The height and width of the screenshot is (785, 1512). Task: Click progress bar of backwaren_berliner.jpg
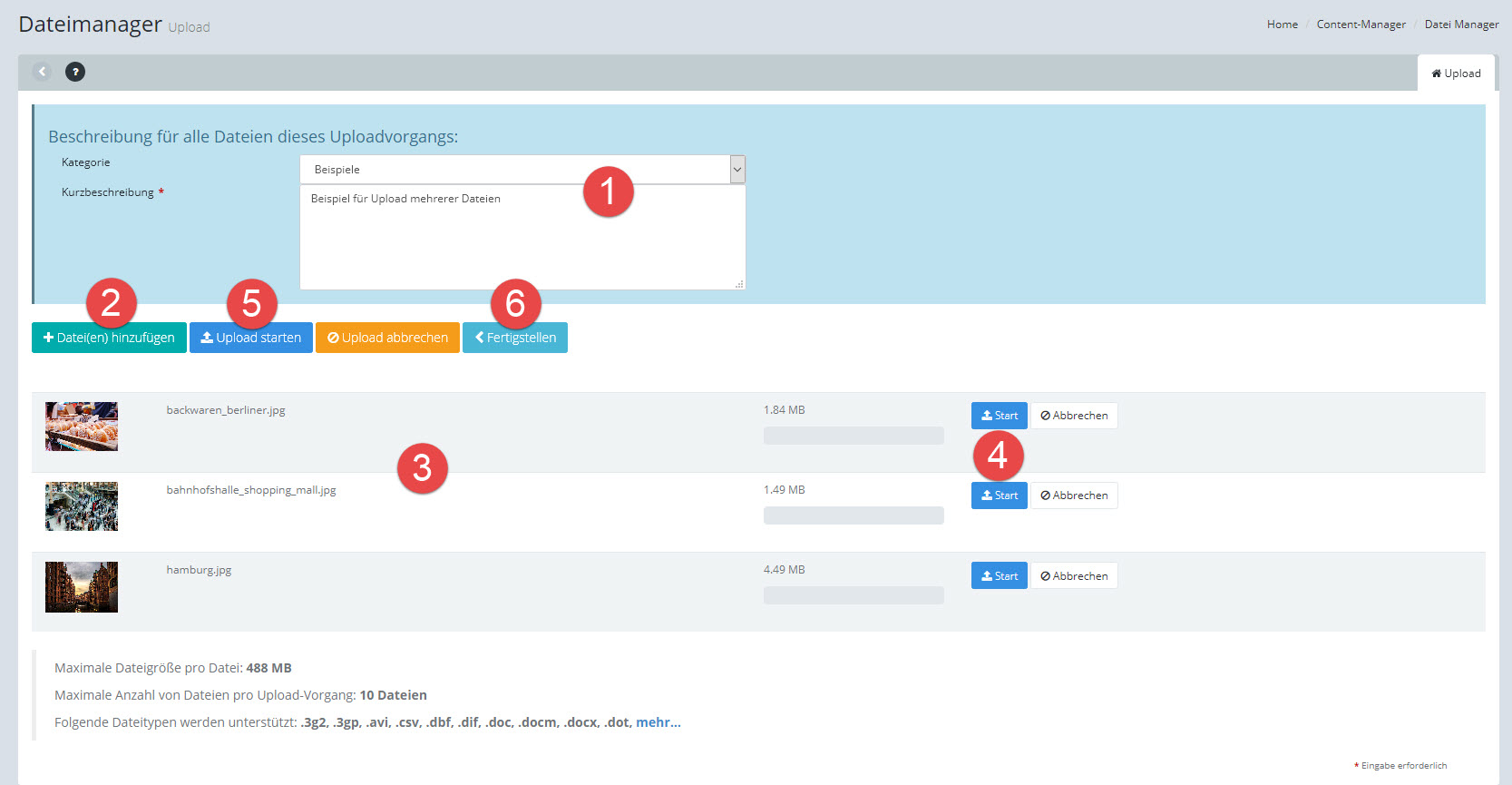coord(853,436)
